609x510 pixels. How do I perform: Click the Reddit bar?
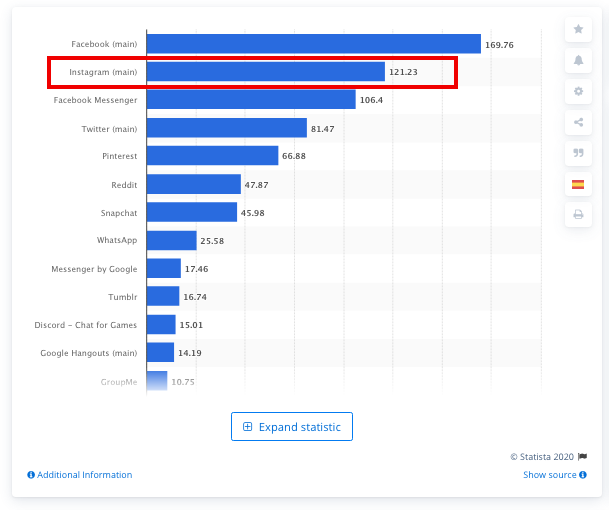(x=194, y=184)
